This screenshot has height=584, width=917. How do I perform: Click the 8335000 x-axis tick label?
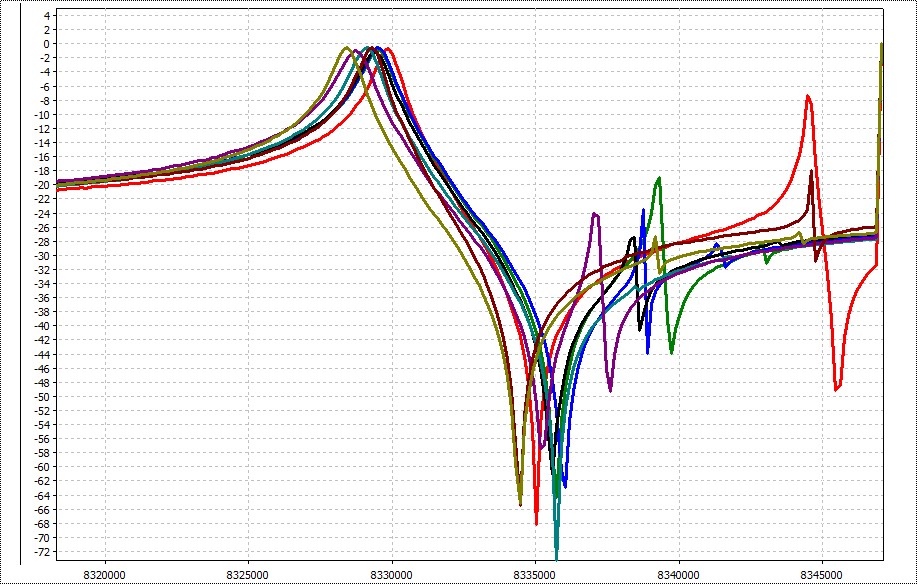tap(535, 575)
